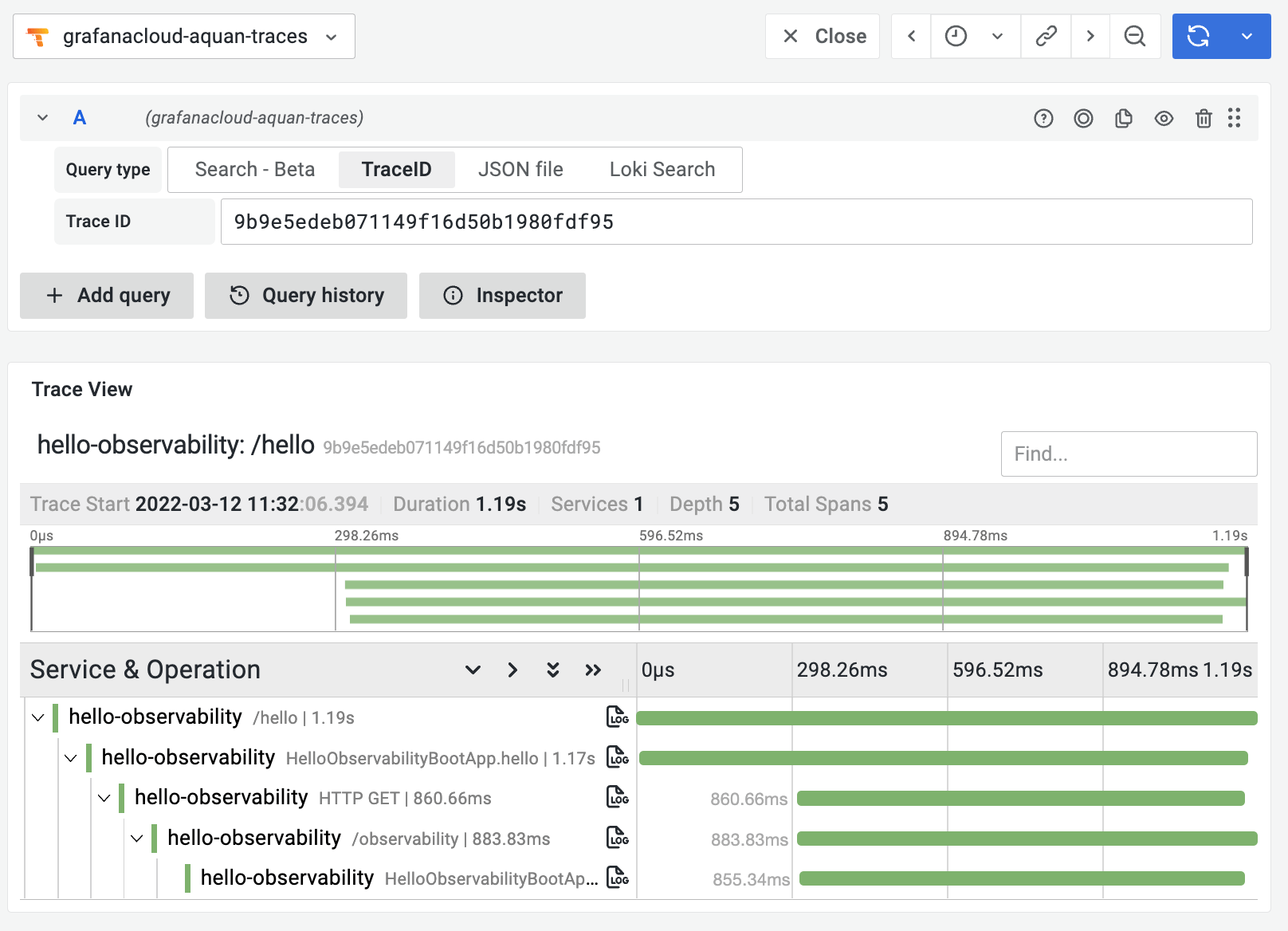Image resolution: width=1288 pixels, height=931 pixels.
Task: Collapse the /observability span row
Action: (137, 839)
